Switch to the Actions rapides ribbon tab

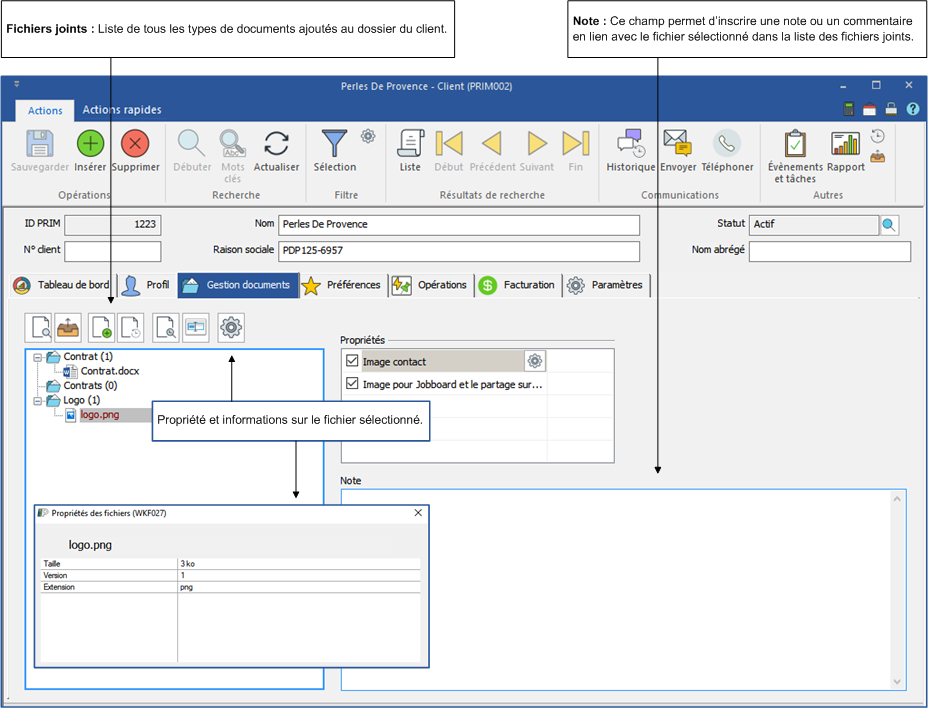pyautogui.click(x=121, y=110)
